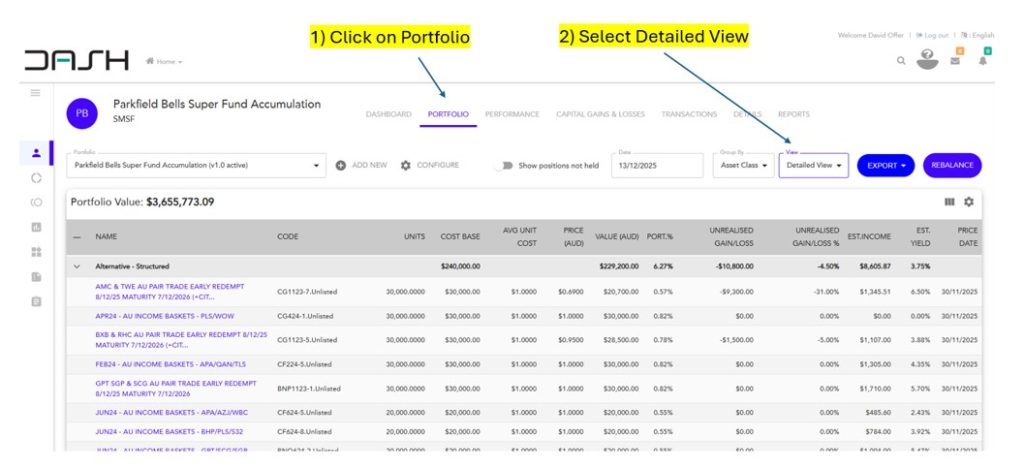Toggle Show positions not held
The height and width of the screenshot is (468, 1024).
tap(505, 165)
